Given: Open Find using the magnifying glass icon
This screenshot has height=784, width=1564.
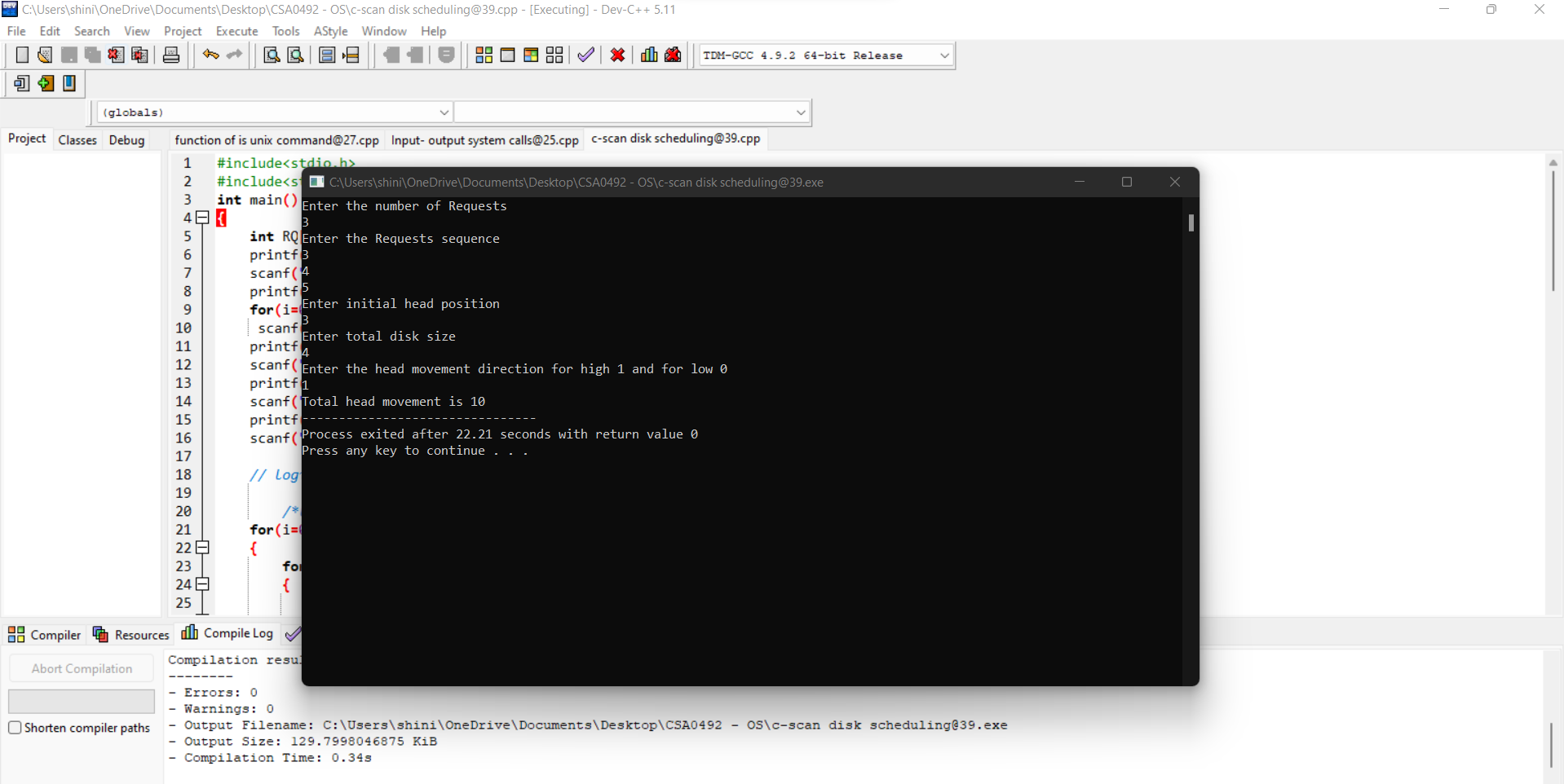Looking at the screenshot, I should [270, 55].
